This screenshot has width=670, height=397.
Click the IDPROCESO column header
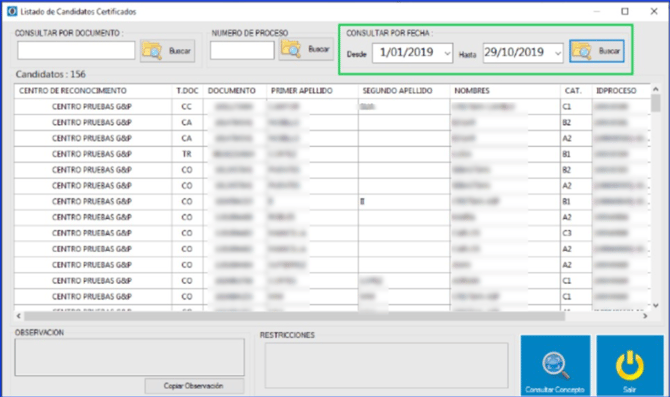tap(621, 91)
